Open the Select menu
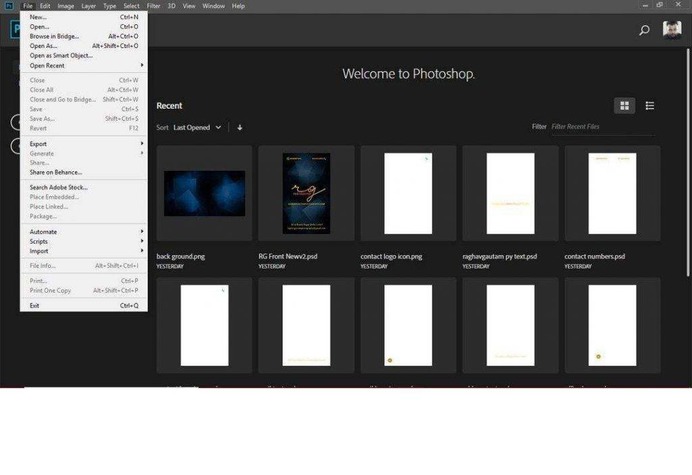The width and height of the screenshot is (692, 475). 131,6
